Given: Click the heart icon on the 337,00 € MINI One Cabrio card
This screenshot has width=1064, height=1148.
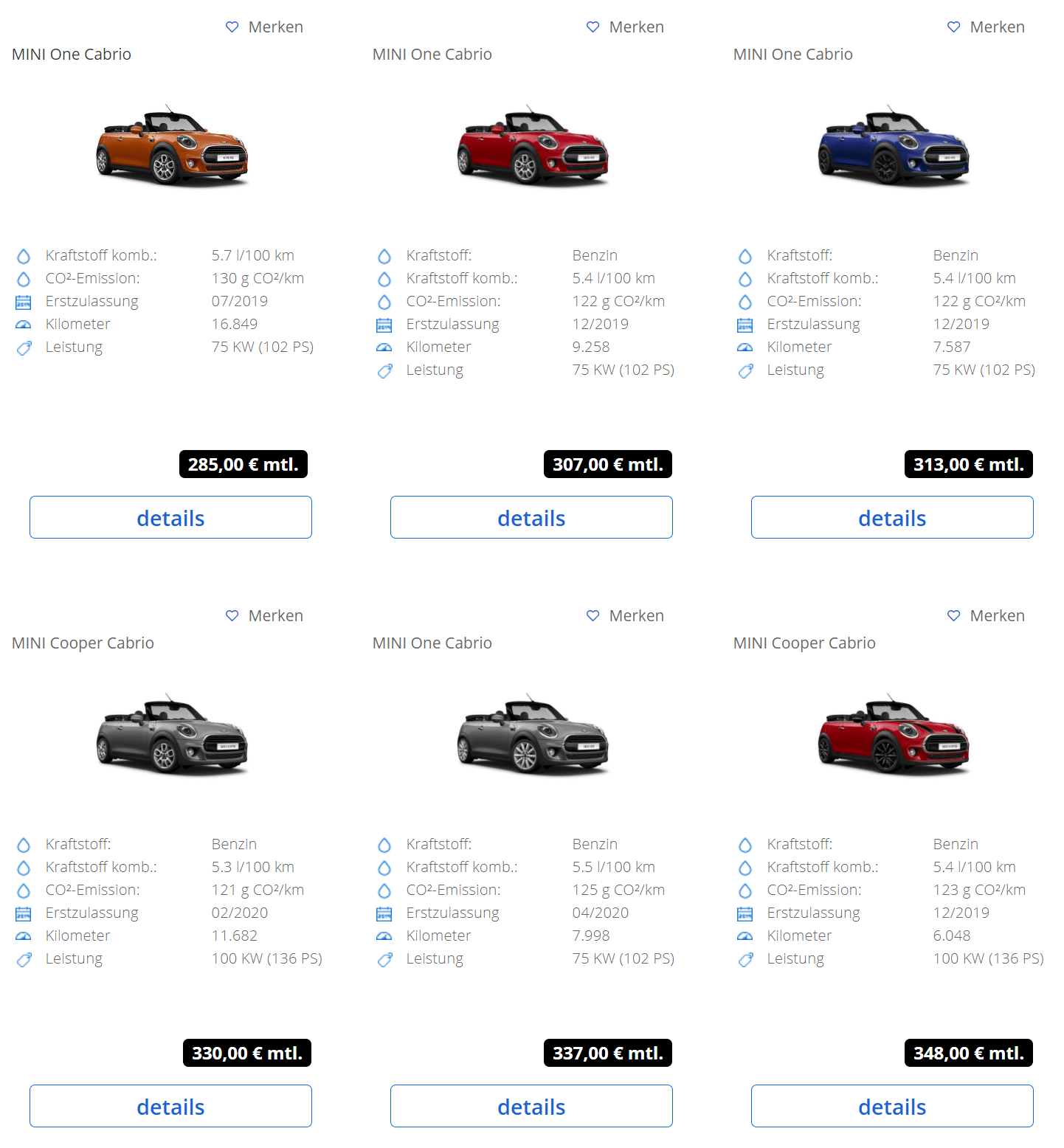Looking at the screenshot, I should [x=593, y=615].
